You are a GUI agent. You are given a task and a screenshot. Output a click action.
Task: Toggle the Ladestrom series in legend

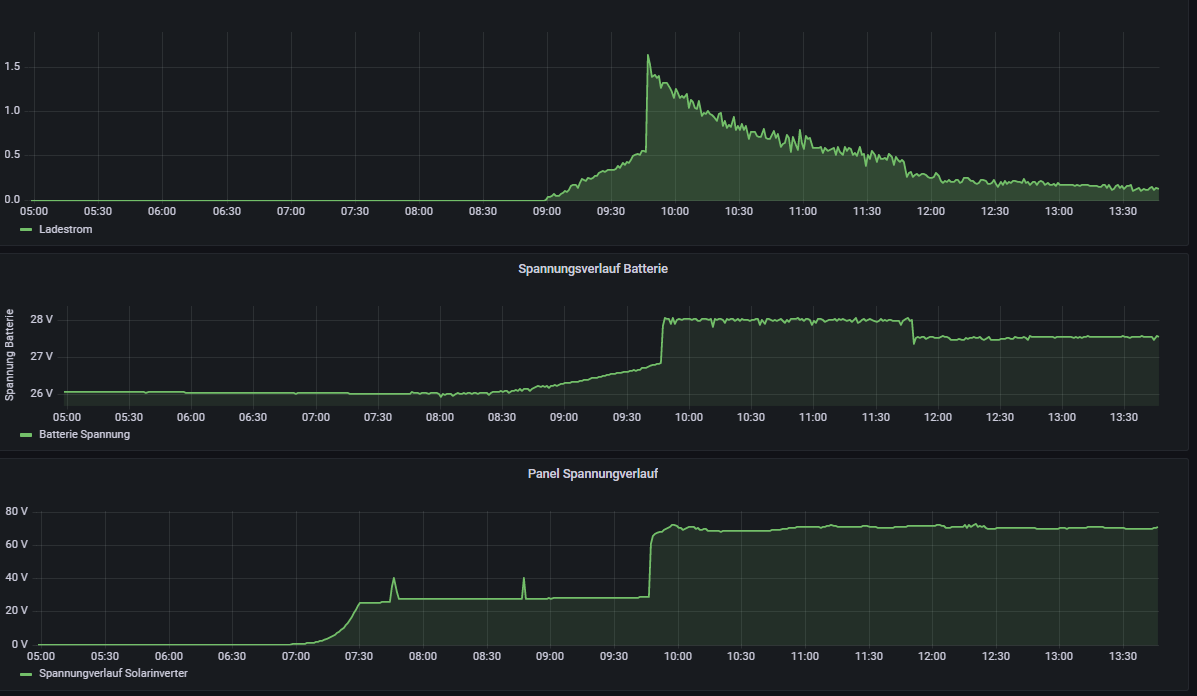pos(66,230)
